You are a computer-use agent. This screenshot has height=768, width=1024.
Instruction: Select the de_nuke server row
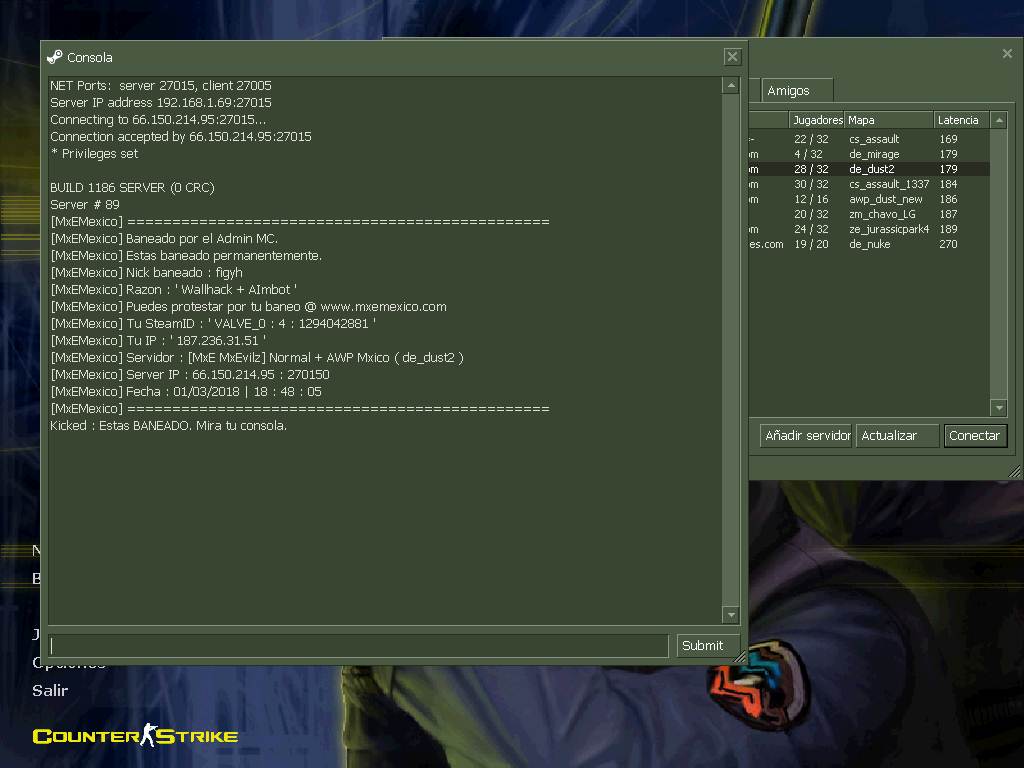pyautogui.click(x=869, y=244)
